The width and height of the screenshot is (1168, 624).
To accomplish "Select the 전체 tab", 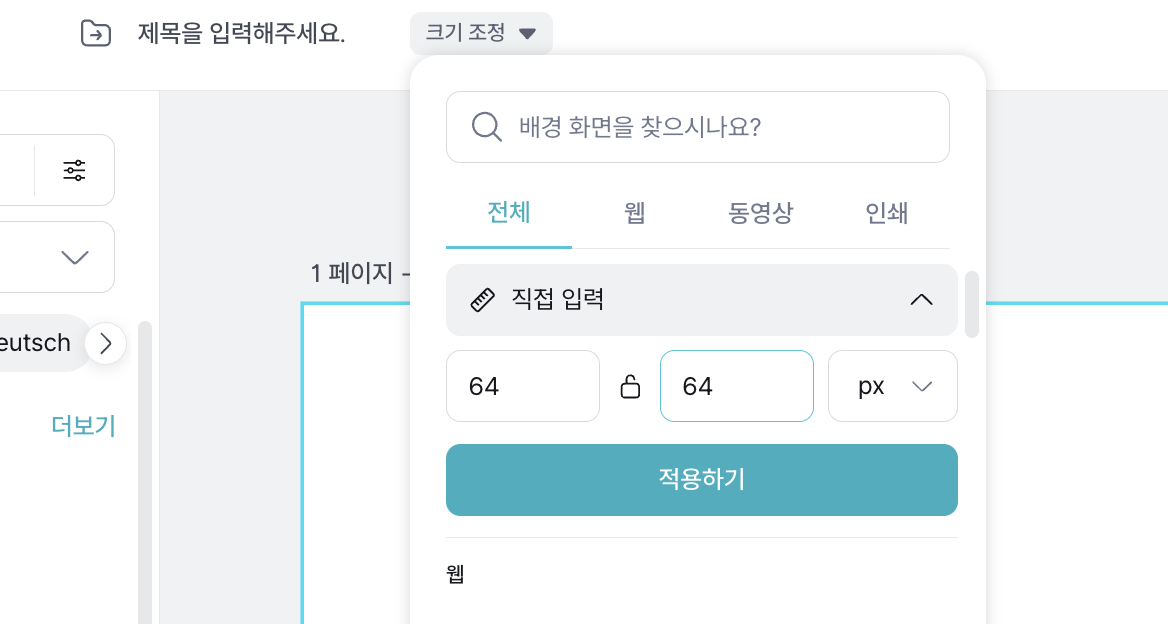I will click(x=508, y=213).
